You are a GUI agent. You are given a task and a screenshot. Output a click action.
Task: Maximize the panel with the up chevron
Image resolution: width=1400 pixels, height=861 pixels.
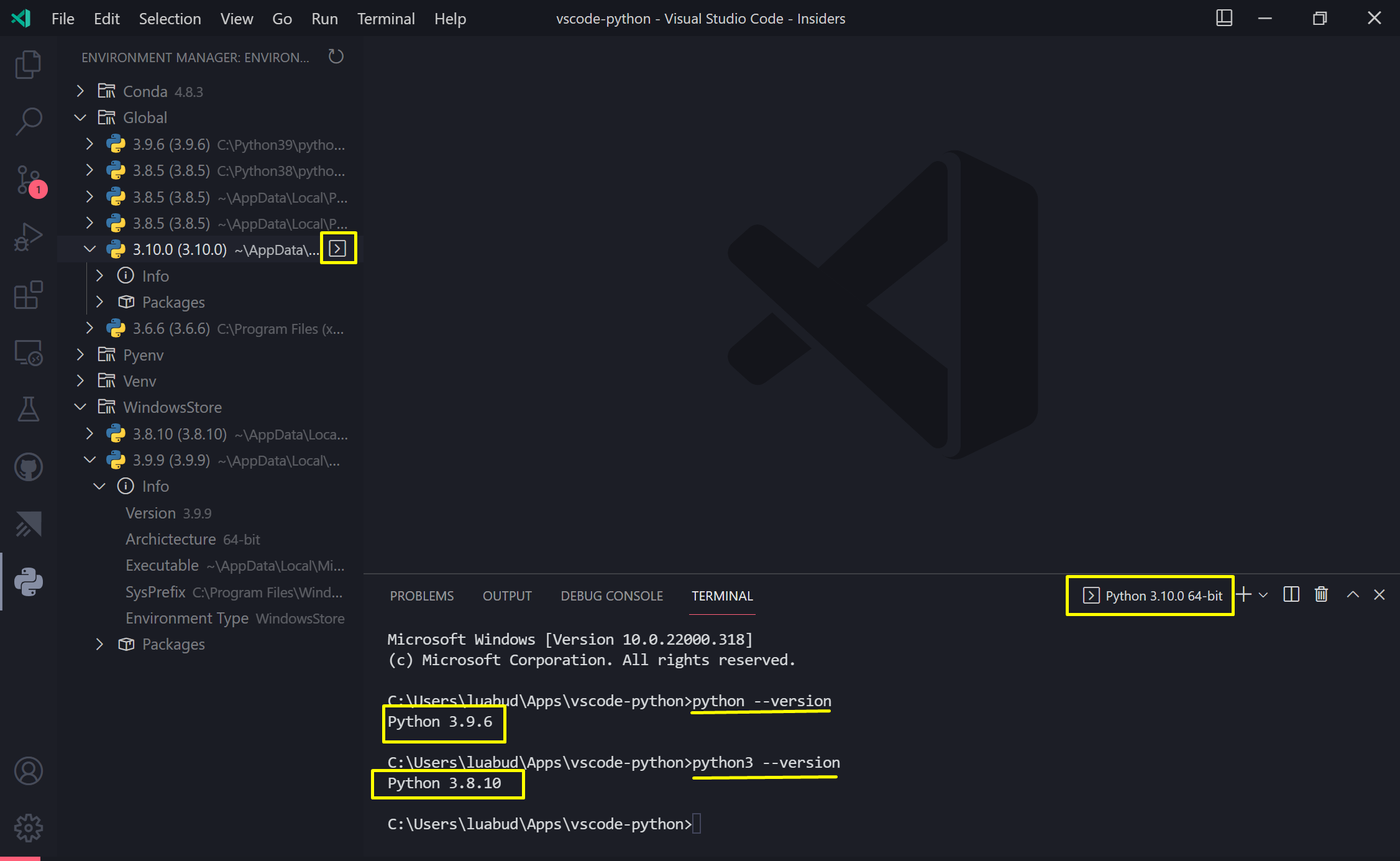tap(1353, 595)
